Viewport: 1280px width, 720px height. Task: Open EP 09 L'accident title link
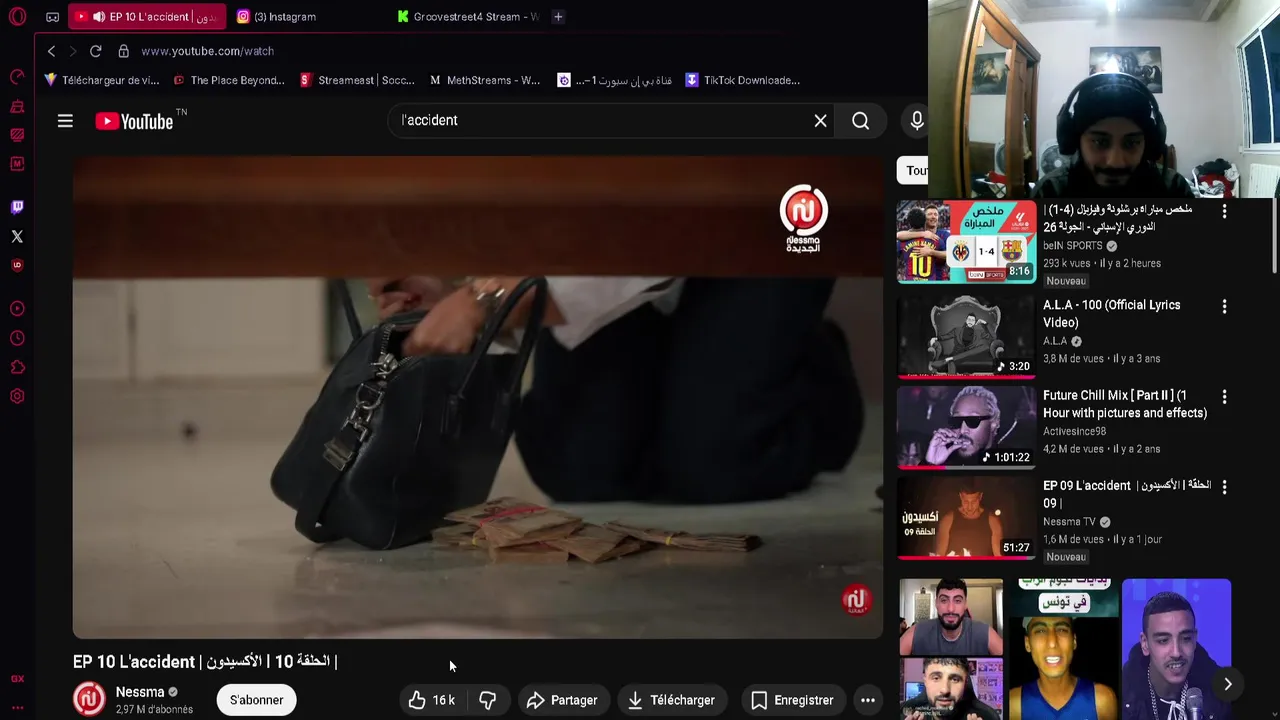[1127, 494]
